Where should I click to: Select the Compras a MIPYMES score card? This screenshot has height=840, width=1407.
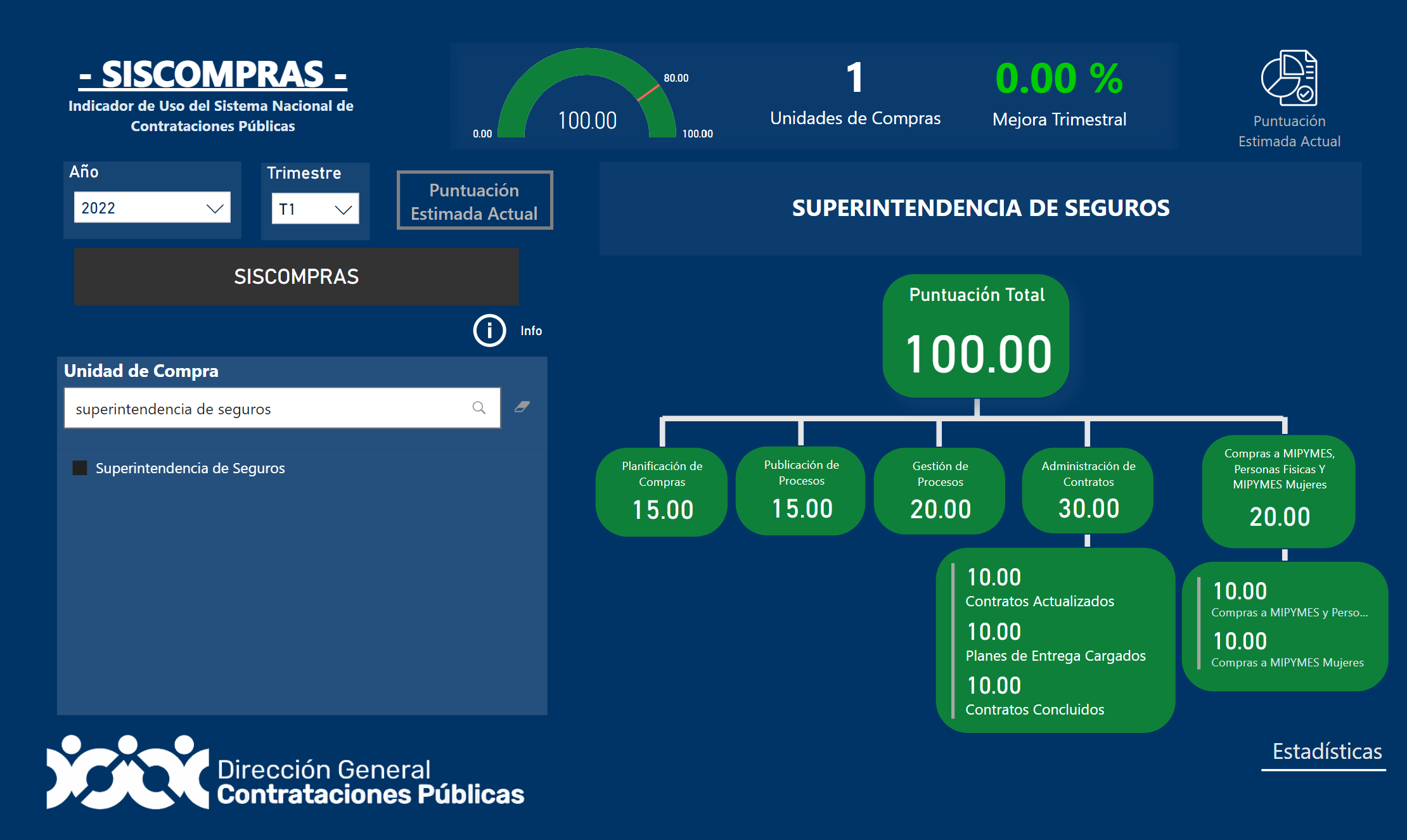(1279, 491)
